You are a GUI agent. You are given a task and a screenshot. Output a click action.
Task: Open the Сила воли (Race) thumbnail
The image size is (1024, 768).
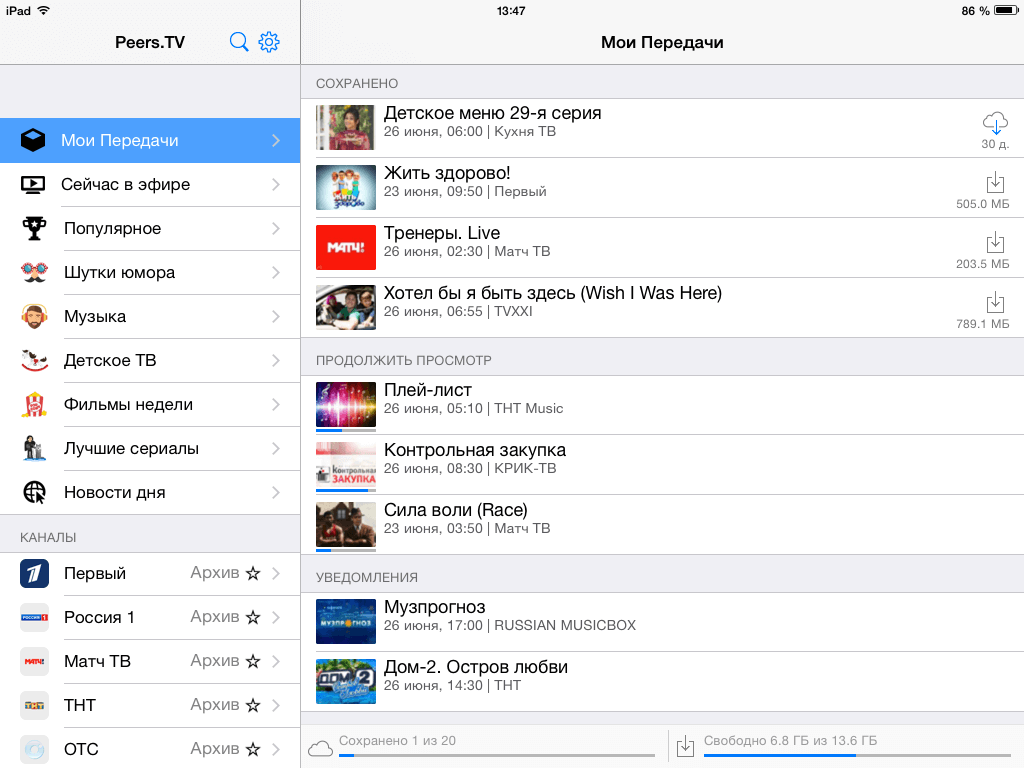pyautogui.click(x=346, y=524)
